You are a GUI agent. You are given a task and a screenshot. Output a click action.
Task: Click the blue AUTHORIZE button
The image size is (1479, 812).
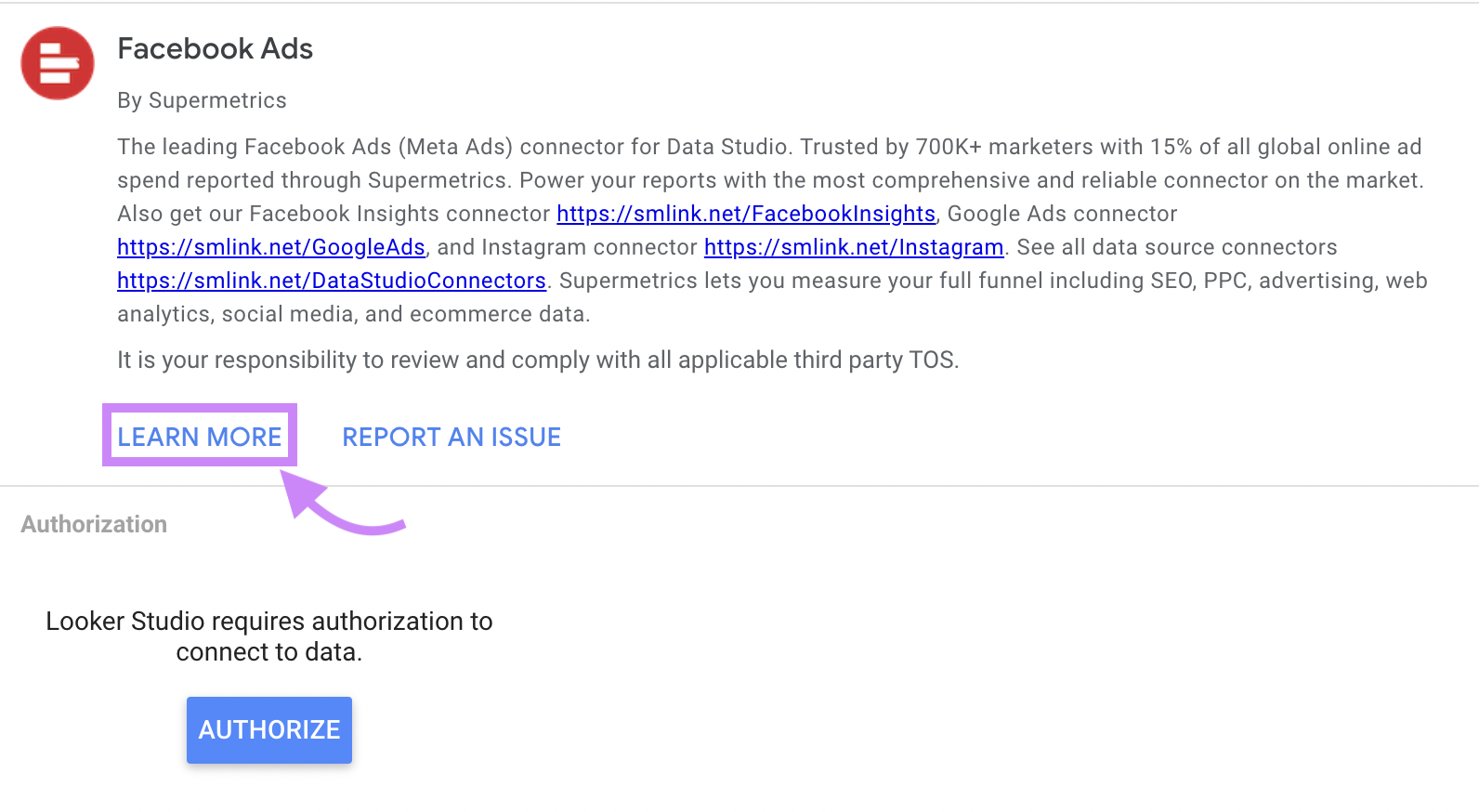269,730
